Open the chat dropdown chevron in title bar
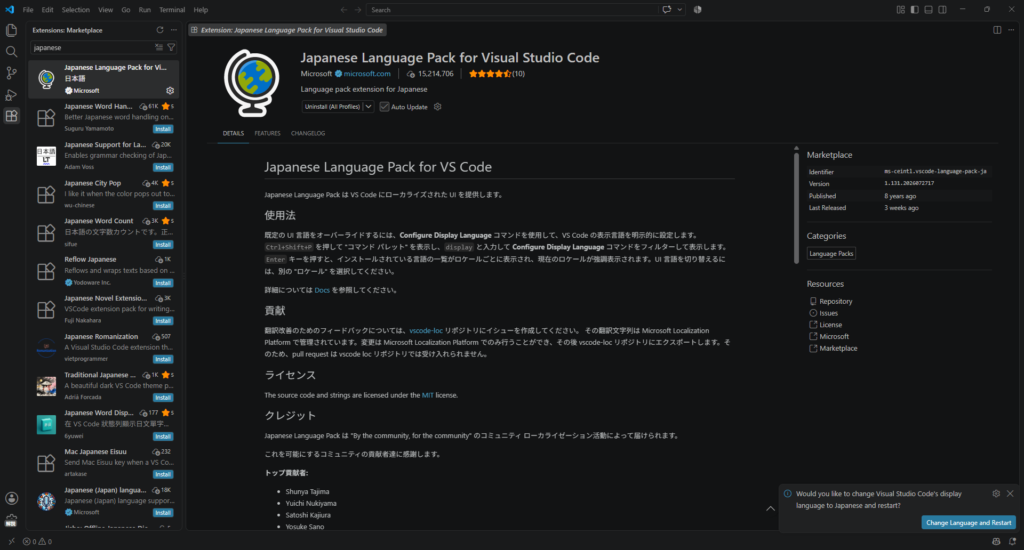The width and height of the screenshot is (1024, 550). [x=680, y=10]
